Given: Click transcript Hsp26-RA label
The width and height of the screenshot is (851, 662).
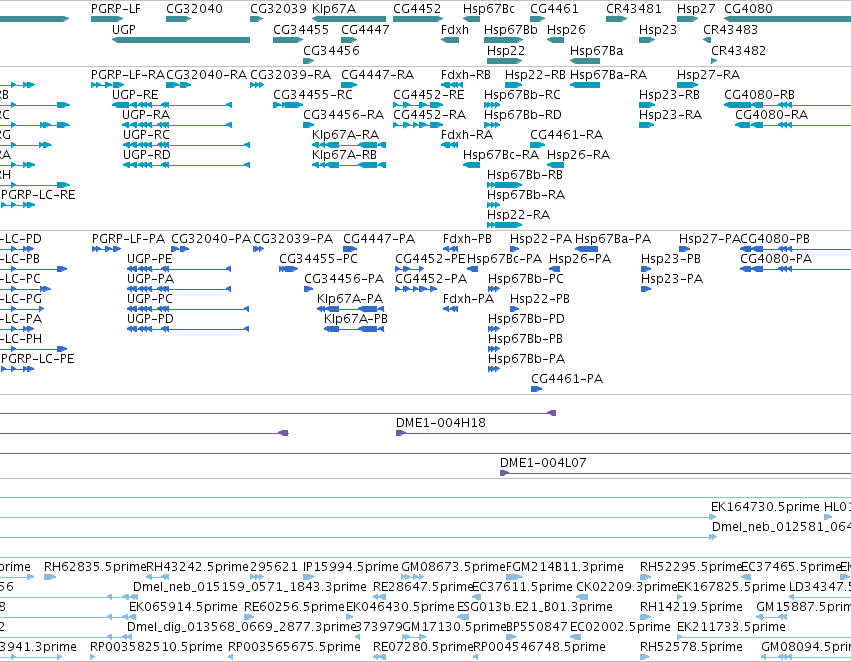Looking at the screenshot, I should tap(578, 155).
